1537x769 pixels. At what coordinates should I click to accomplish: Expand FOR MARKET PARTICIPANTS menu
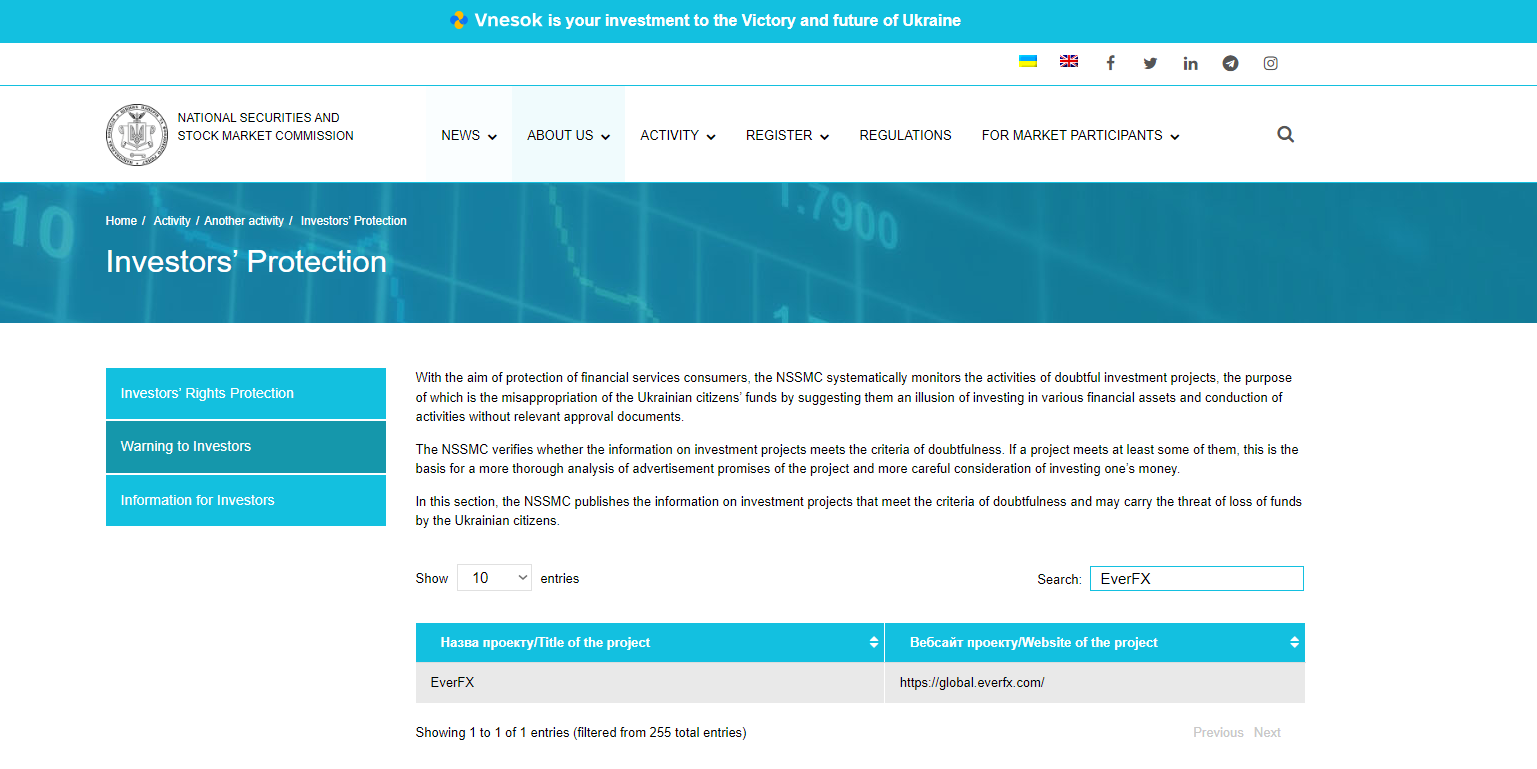(1080, 135)
